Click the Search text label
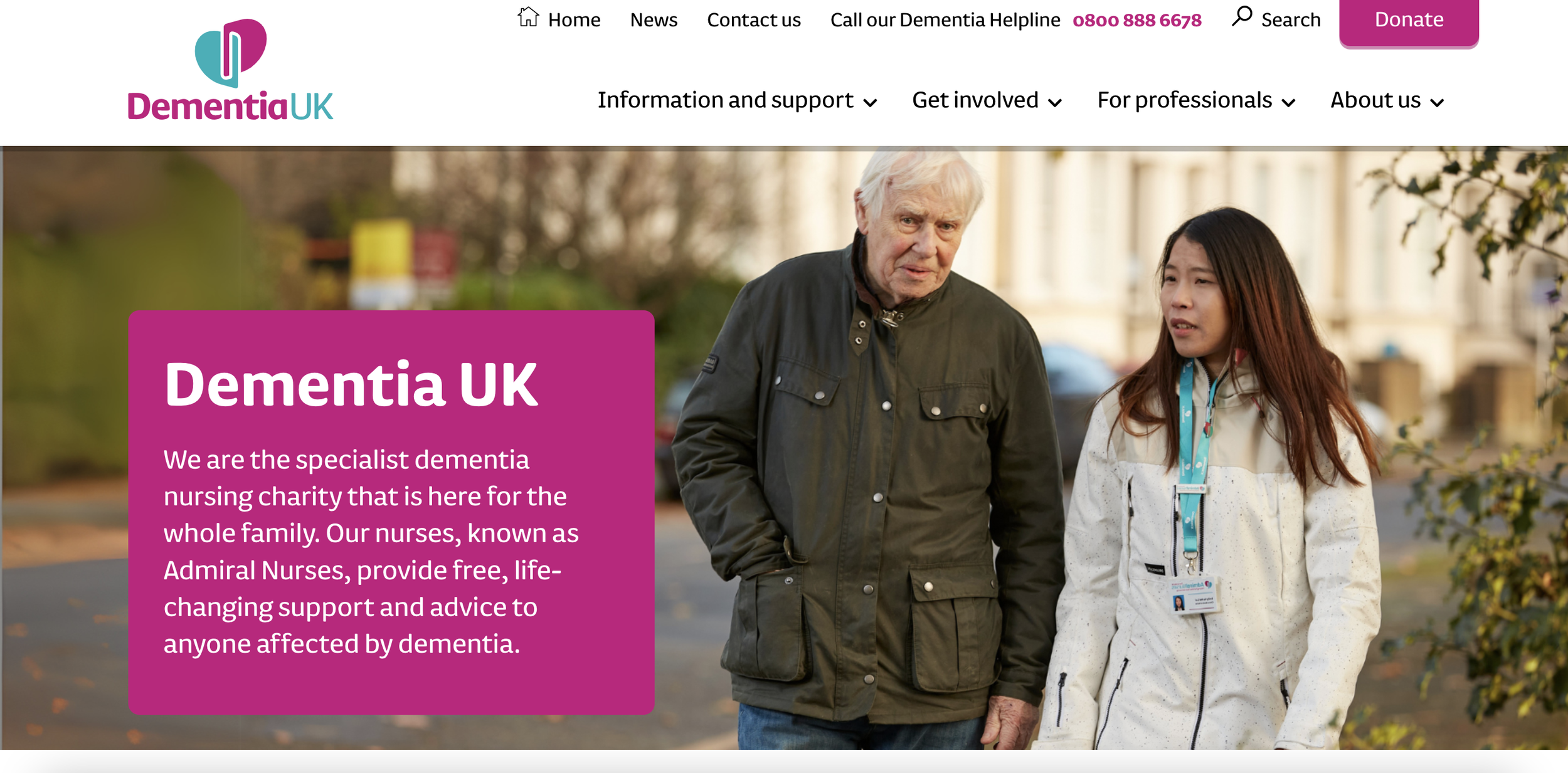Image resolution: width=1568 pixels, height=773 pixels. (x=1291, y=20)
